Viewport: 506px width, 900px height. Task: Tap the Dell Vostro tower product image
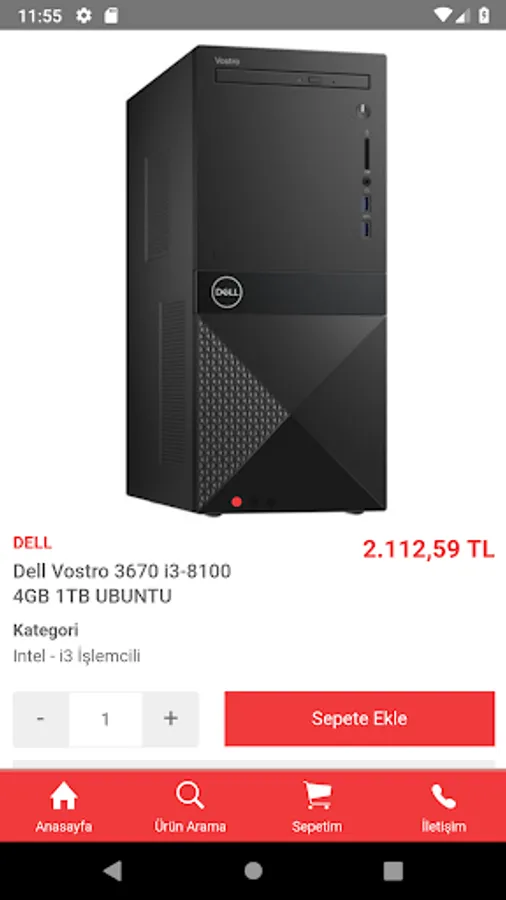[256, 280]
